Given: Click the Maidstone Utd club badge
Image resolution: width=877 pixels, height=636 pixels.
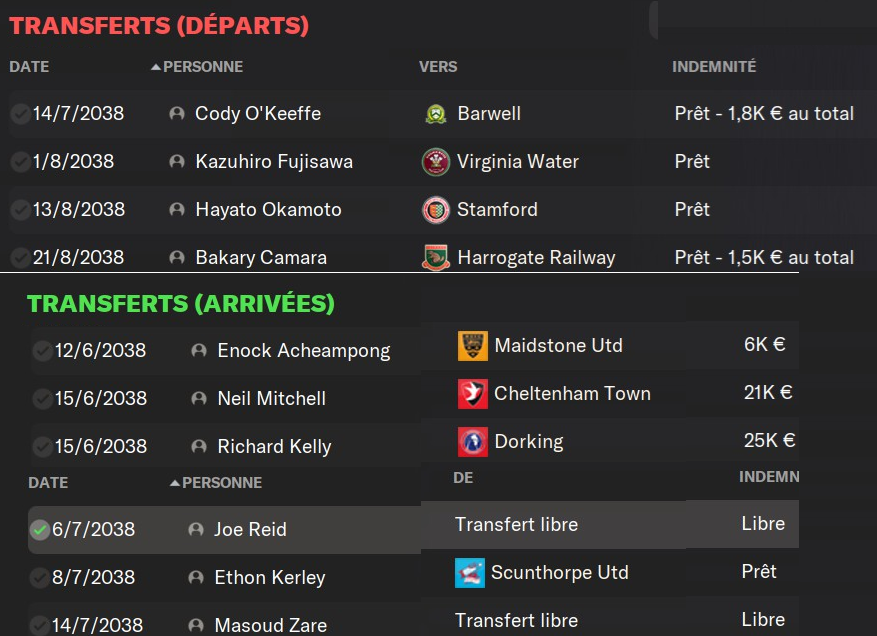Looking at the screenshot, I should [472, 346].
